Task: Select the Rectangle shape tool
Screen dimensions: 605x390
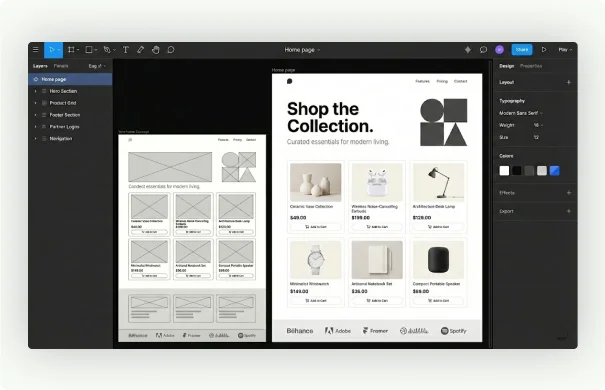Action: pos(89,50)
